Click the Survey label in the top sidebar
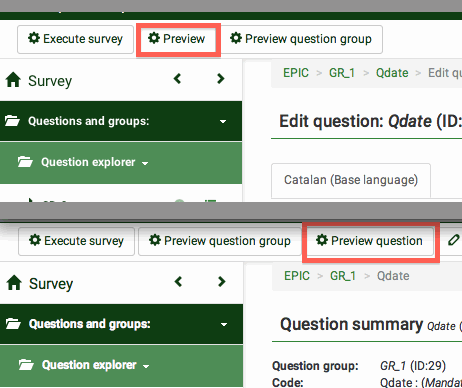 click(x=50, y=81)
